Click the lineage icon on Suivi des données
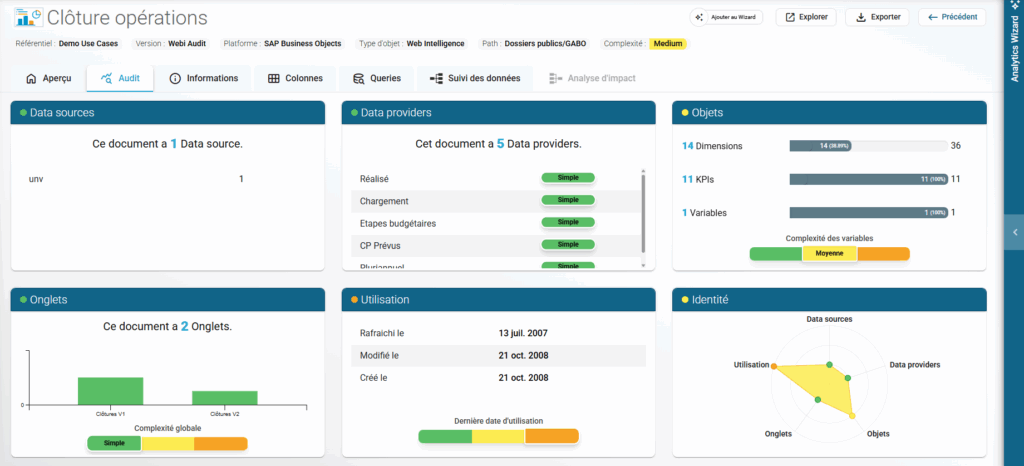1024x466 pixels. point(436,78)
